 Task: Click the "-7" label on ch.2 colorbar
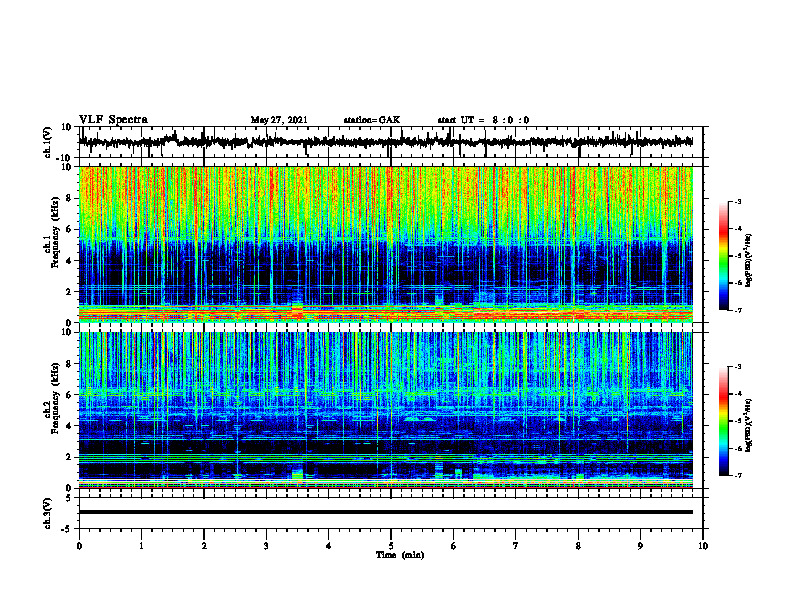click(738, 475)
